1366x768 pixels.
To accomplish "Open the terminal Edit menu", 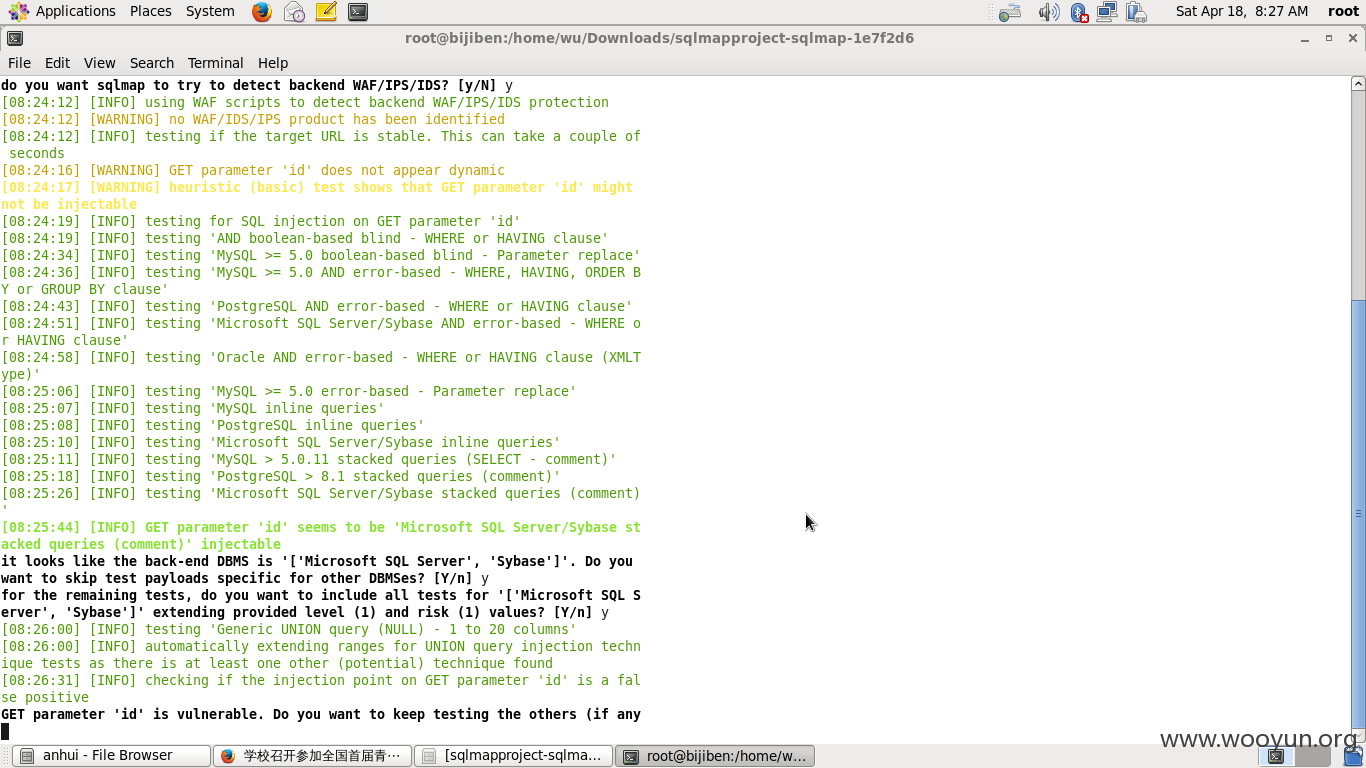I will click(58, 62).
